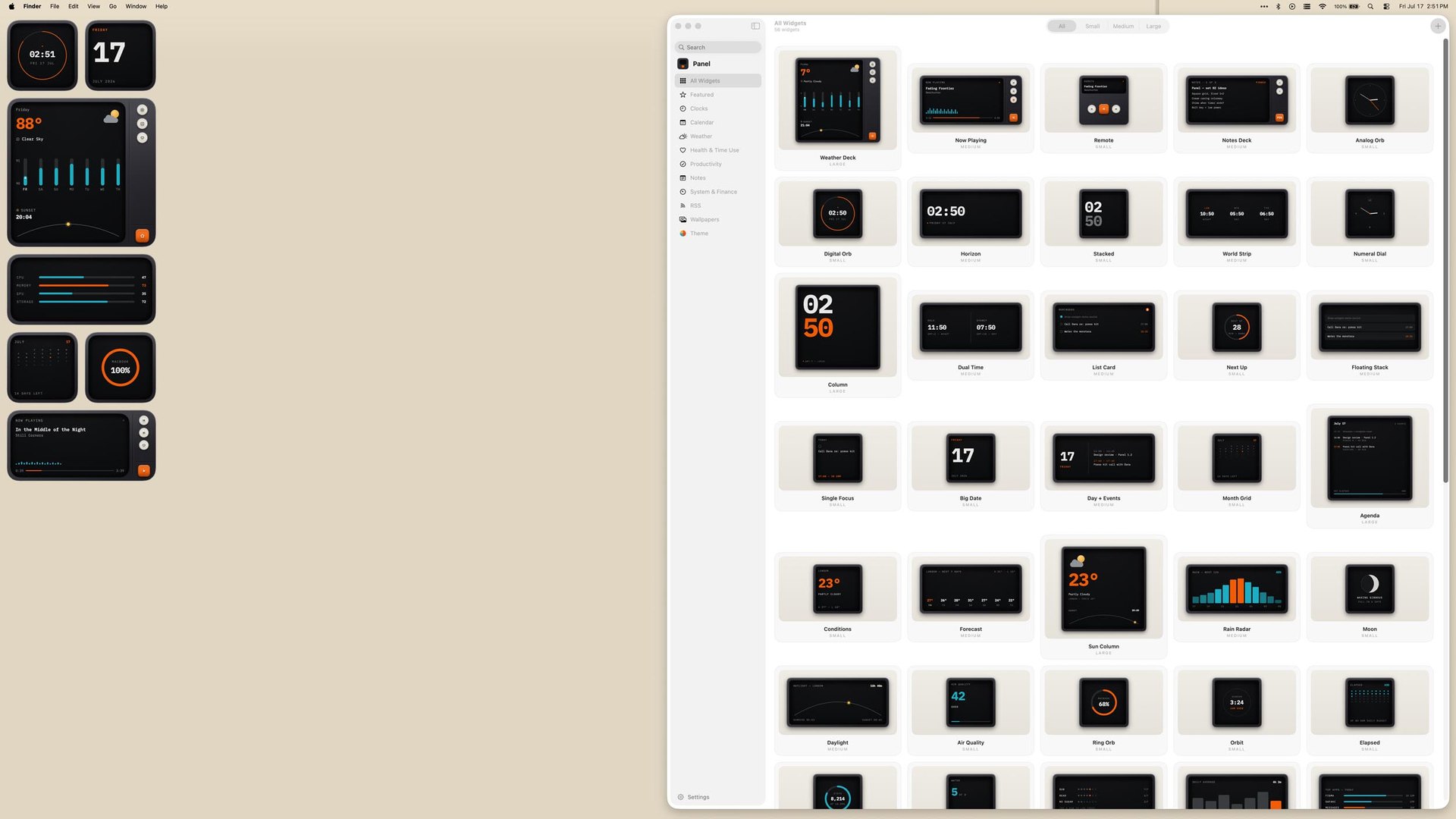Open System & Finance category
Viewport: 1456px width, 819px height.
click(x=717, y=192)
